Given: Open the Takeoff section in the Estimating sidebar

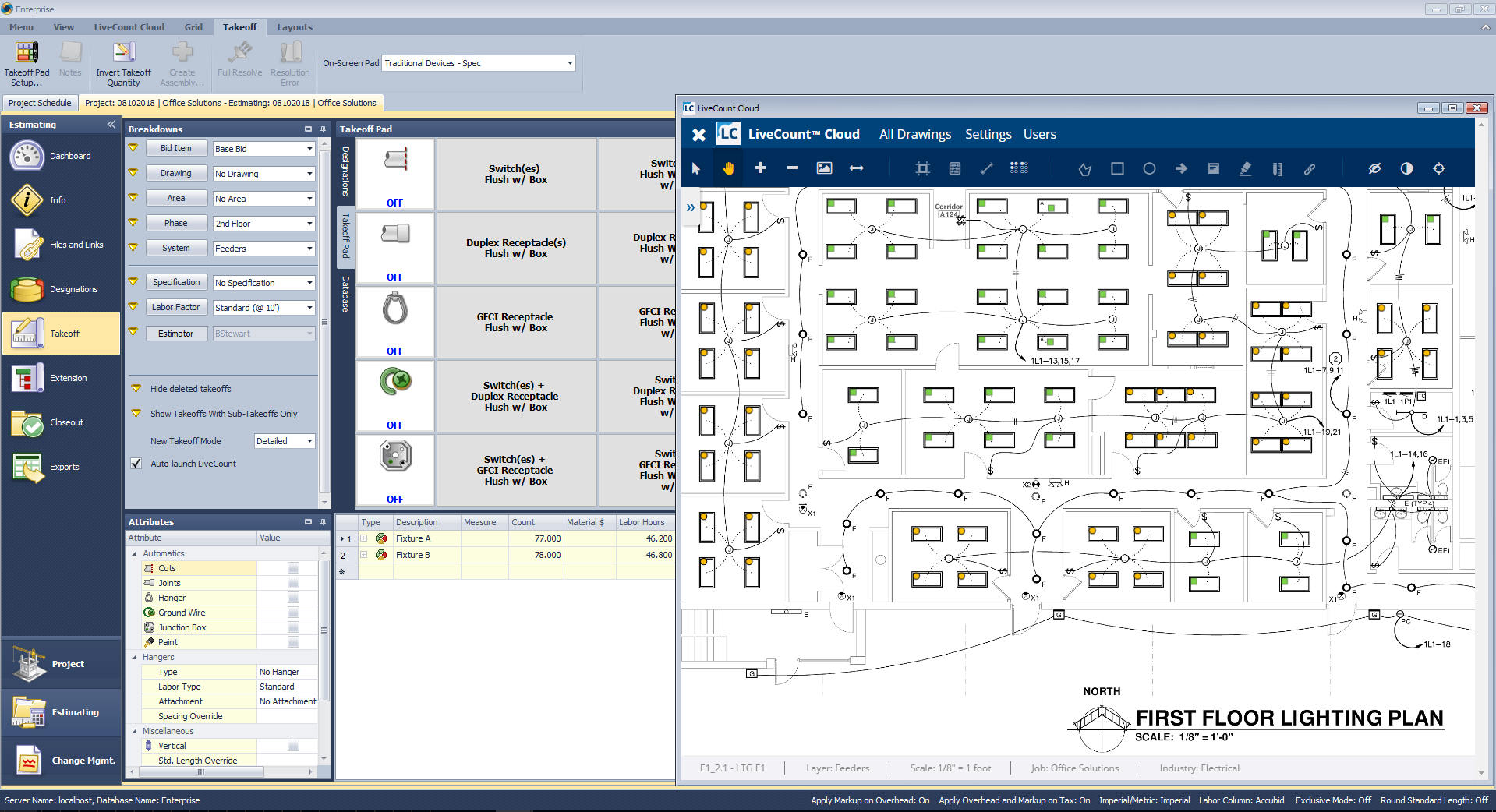Looking at the screenshot, I should tap(61, 333).
